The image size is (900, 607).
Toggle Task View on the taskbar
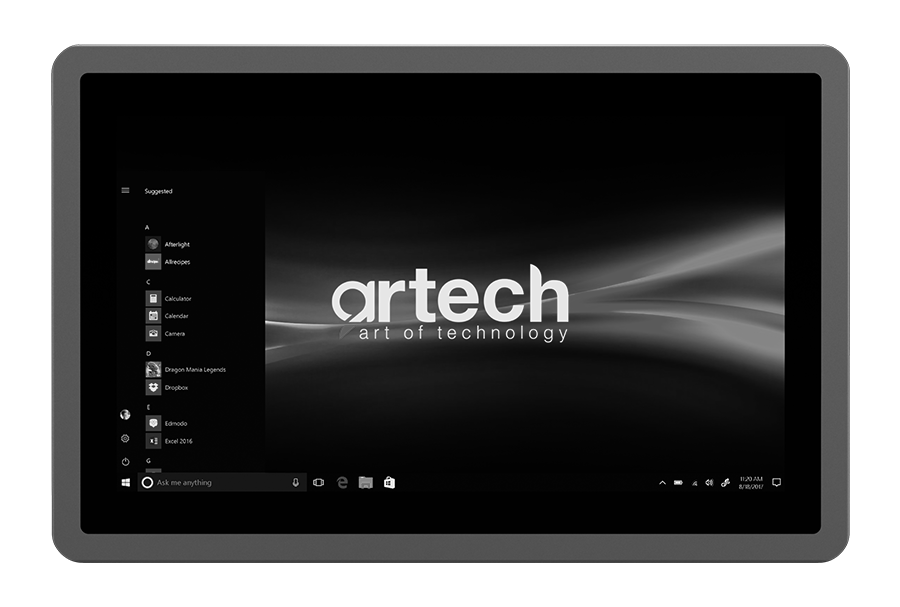click(318, 483)
